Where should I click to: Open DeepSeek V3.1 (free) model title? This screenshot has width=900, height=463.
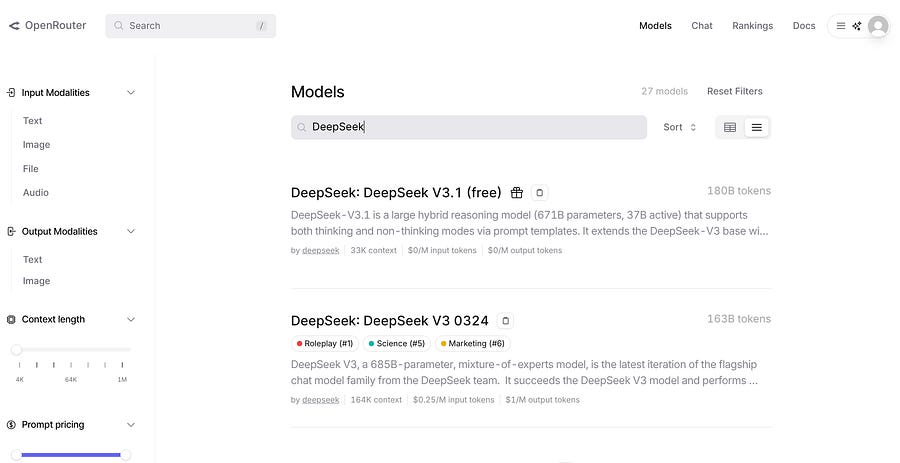[396, 193]
